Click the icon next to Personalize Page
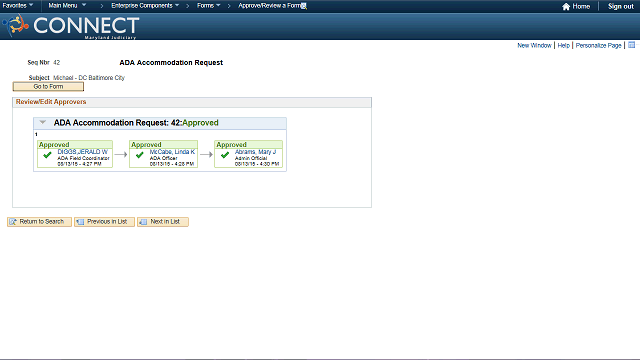640x360 pixels. click(631, 45)
